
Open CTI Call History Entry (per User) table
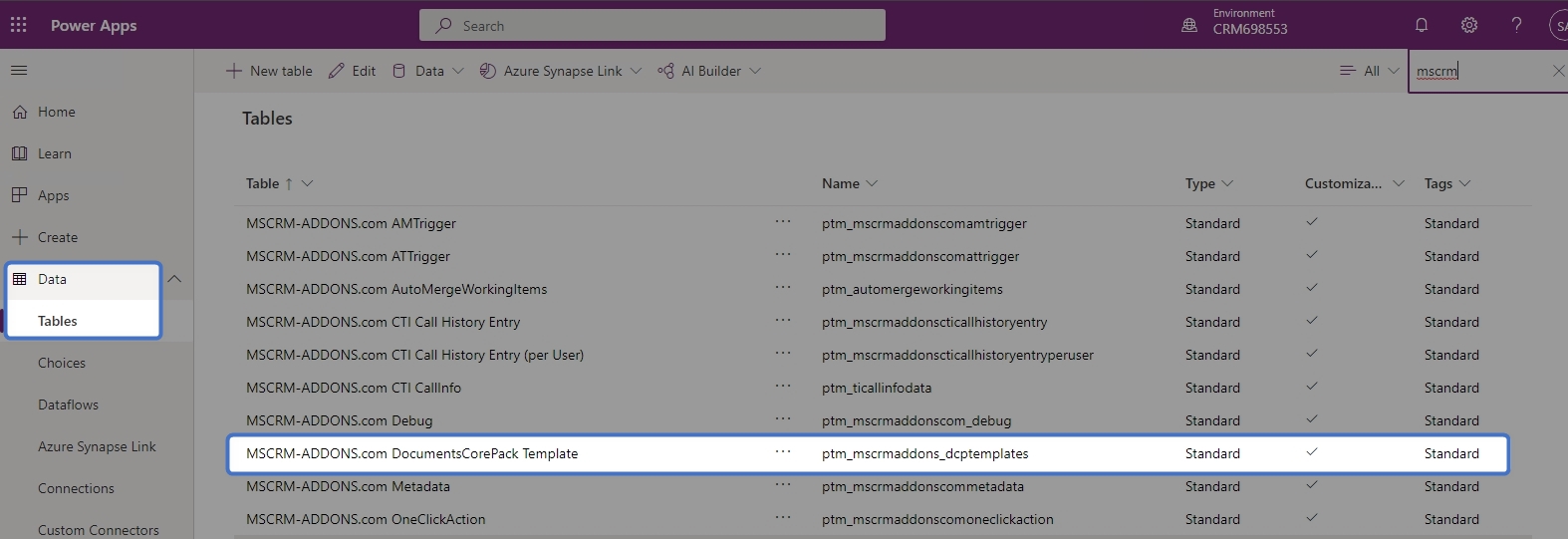(414, 355)
